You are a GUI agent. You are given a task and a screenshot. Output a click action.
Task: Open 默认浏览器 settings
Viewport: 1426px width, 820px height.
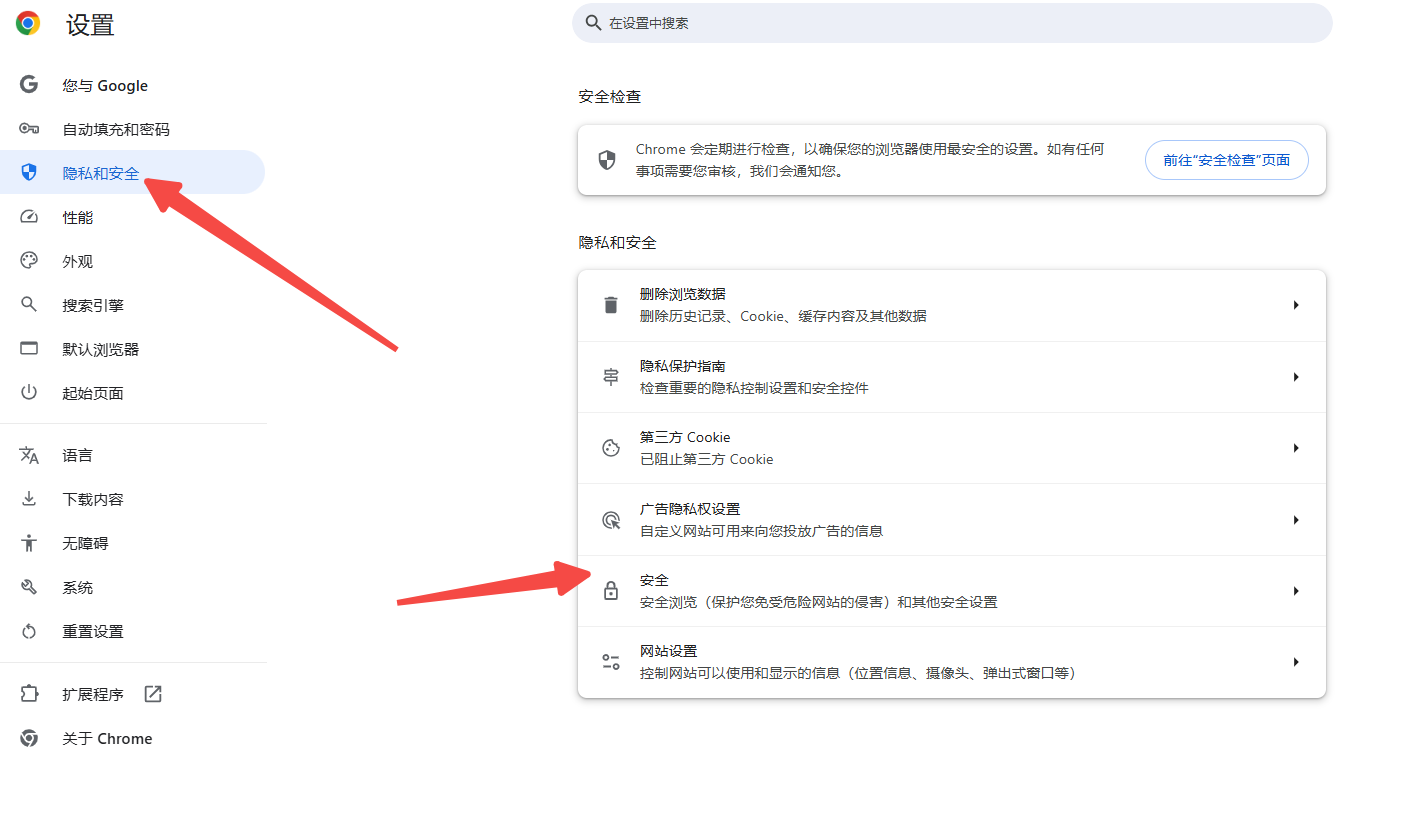coord(132,349)
